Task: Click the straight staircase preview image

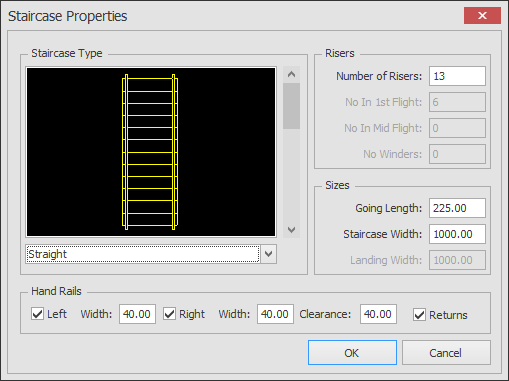Action: 151,152
